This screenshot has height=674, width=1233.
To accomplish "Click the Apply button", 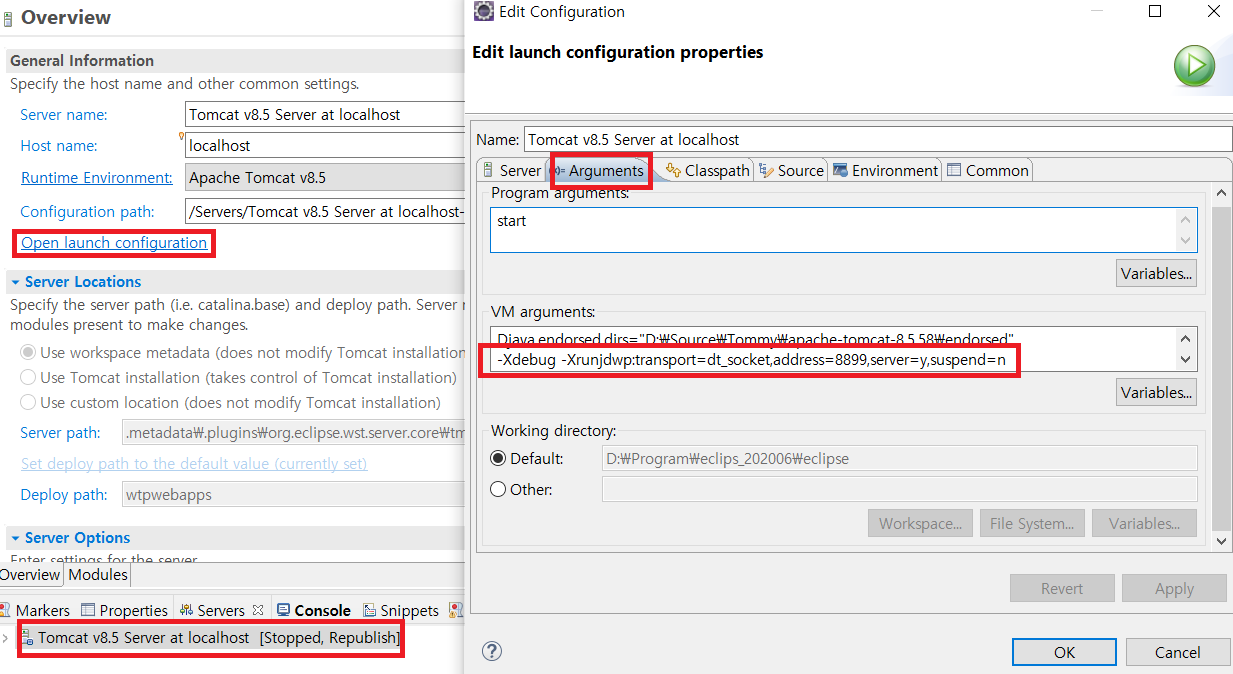I will coord(1174,588).
